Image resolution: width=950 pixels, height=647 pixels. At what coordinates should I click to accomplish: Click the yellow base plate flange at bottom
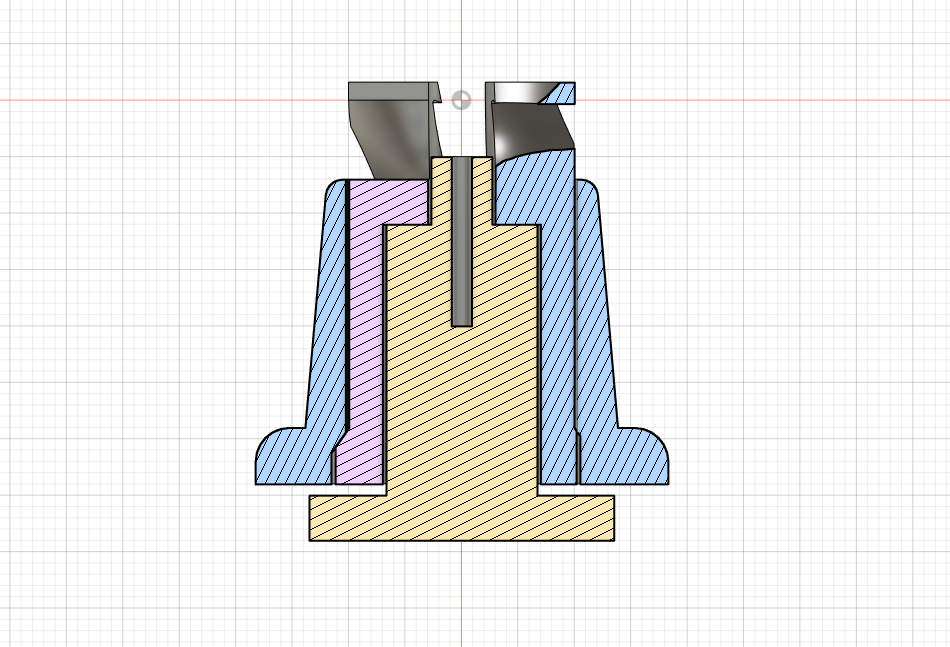461,518
